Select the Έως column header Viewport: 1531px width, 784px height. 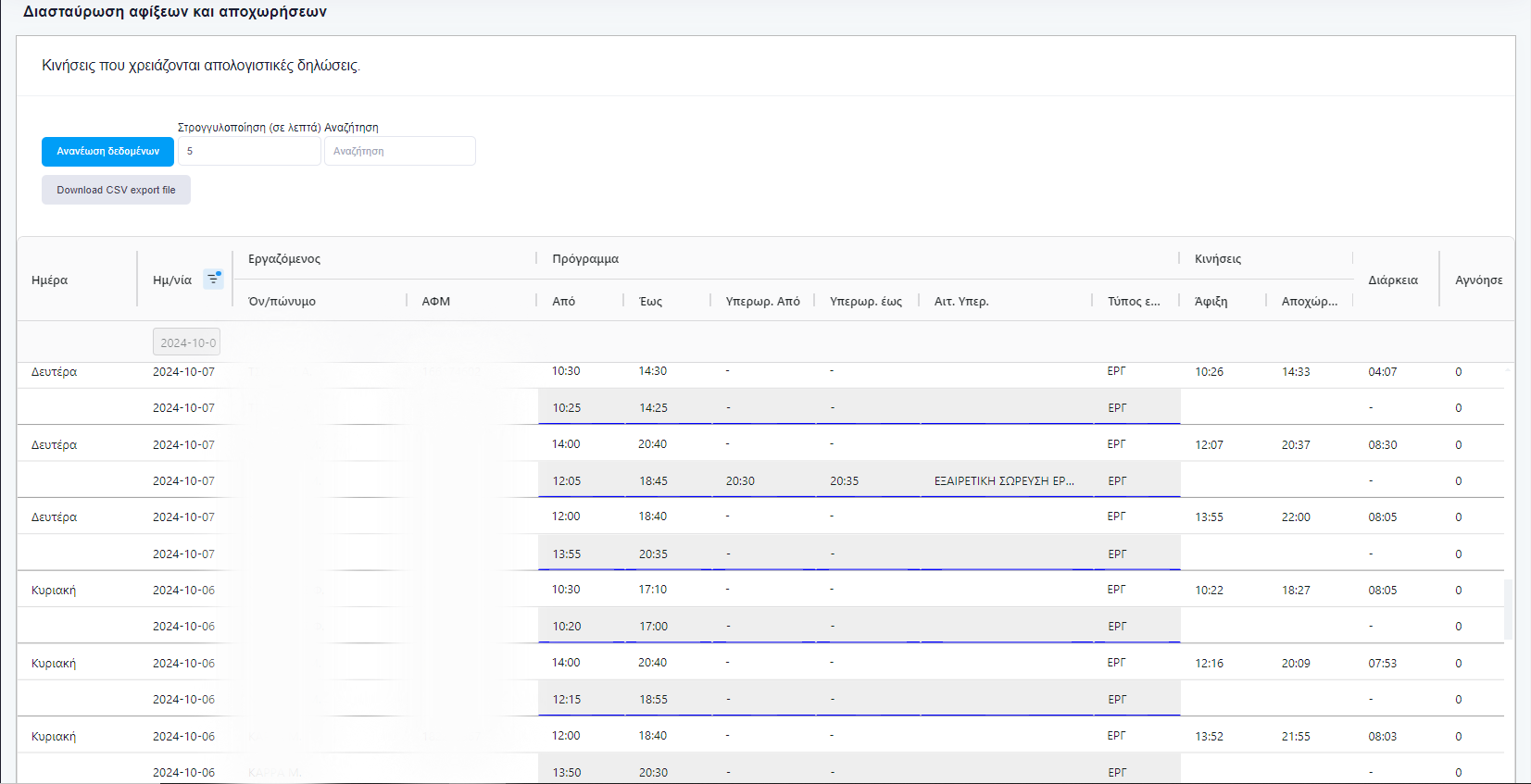point(651,301)
